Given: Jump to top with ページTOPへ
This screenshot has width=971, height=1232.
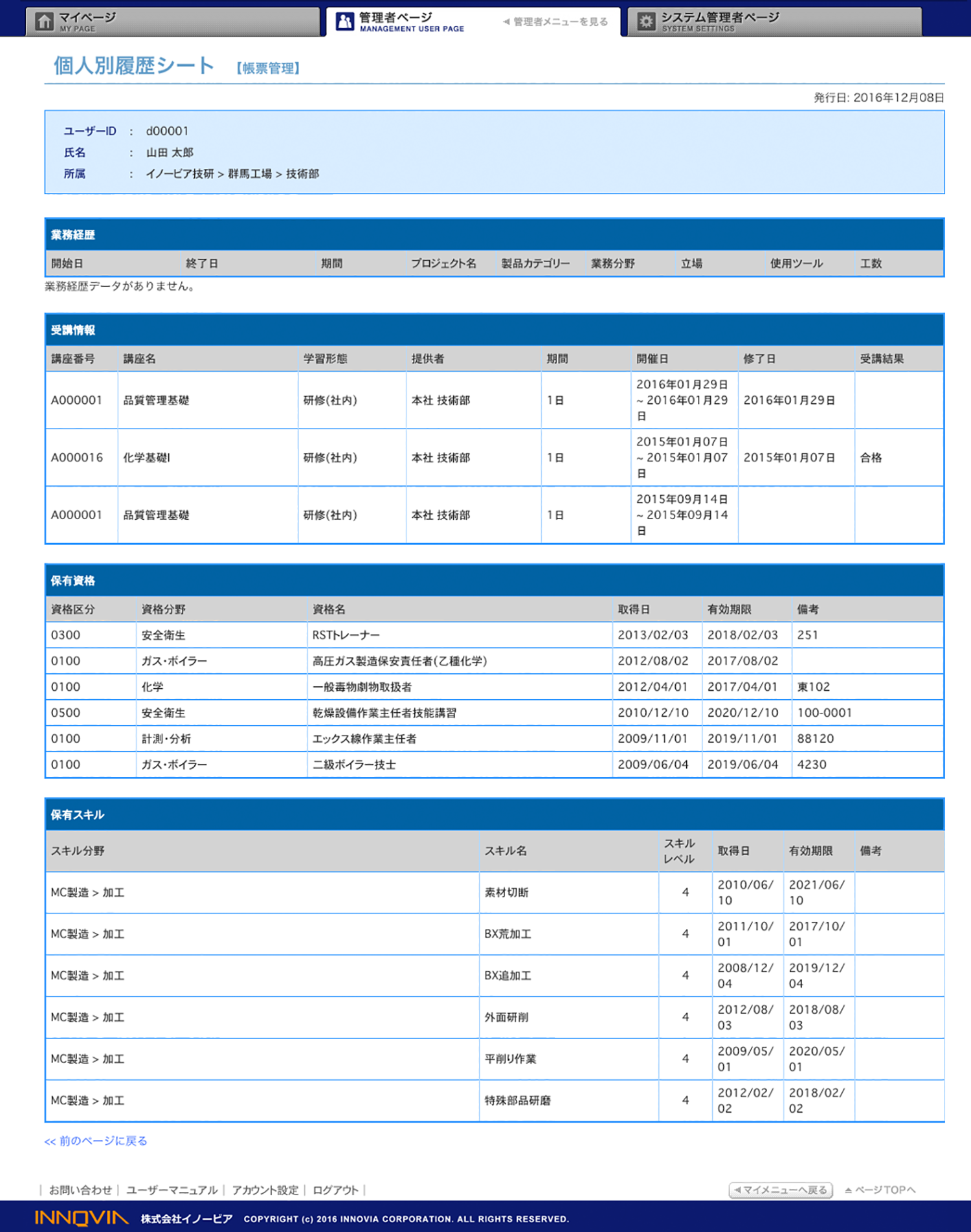Looking at the screenshot, I should [x=880, y=1190].
